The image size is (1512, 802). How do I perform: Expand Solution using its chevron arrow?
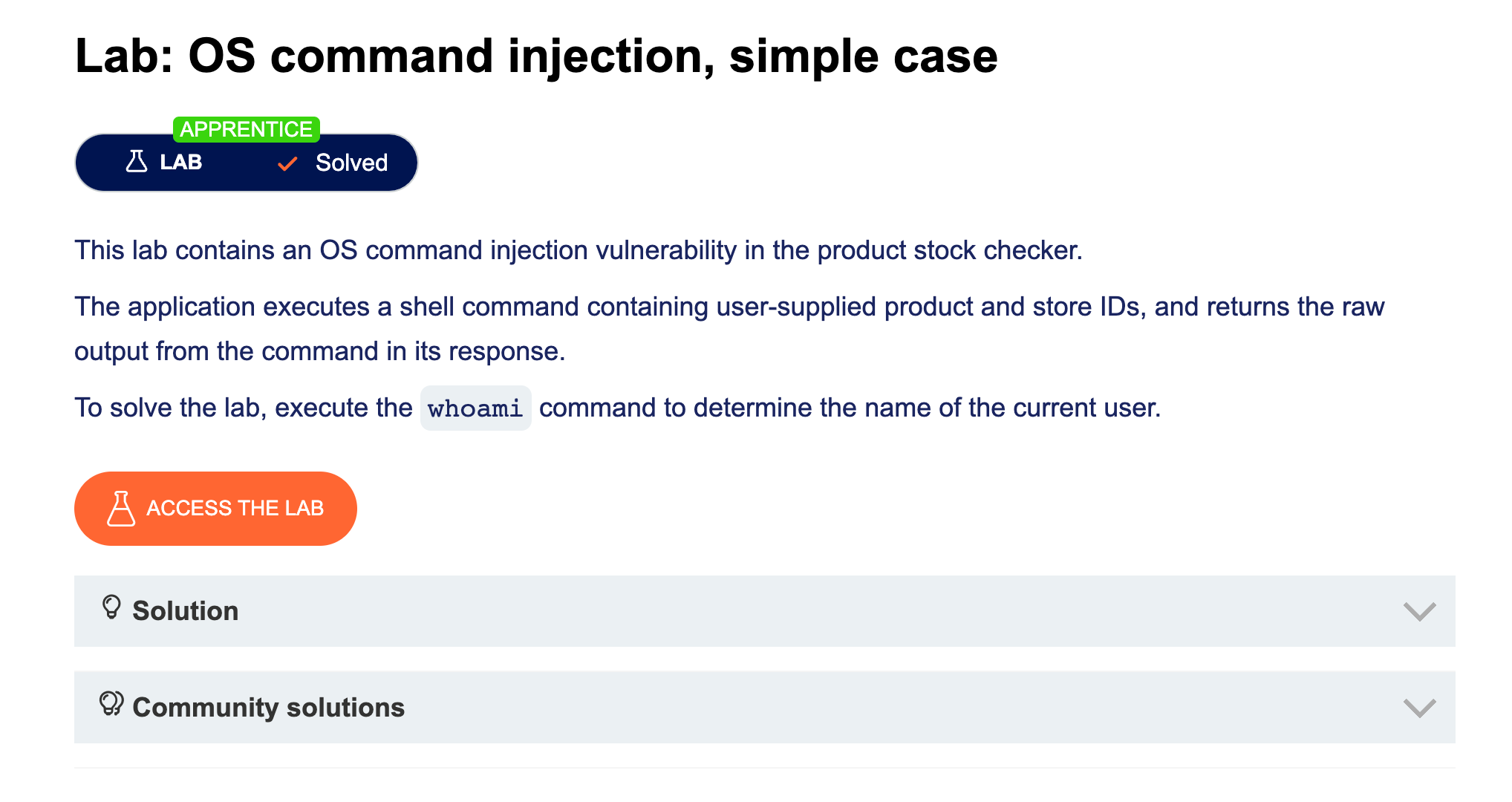(1419, 611)
